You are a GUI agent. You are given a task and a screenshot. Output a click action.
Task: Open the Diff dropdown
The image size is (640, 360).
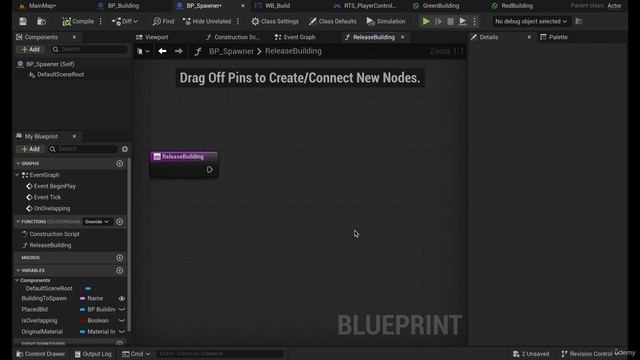click(125, 21)
